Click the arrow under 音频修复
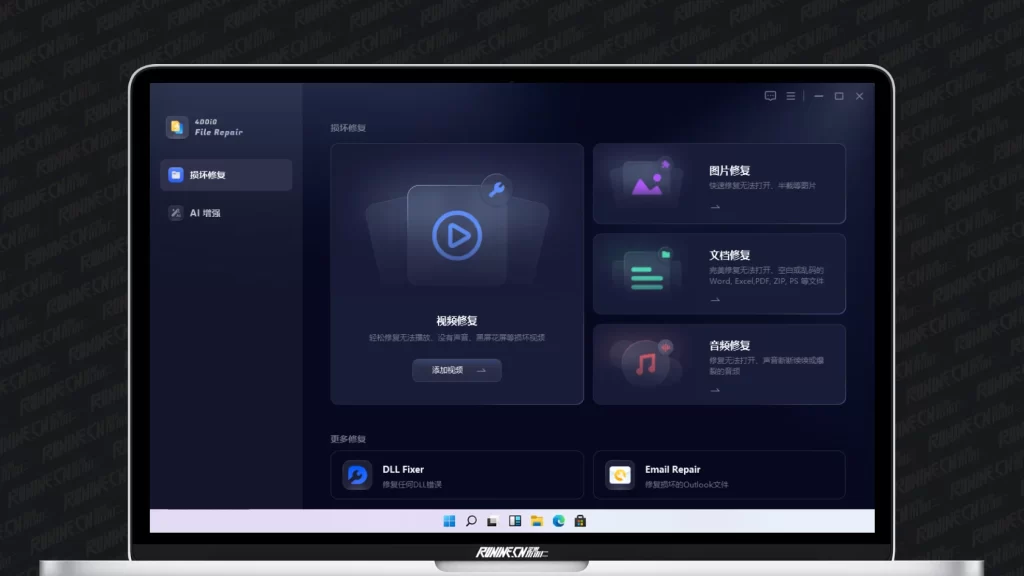 coord(715,390)
